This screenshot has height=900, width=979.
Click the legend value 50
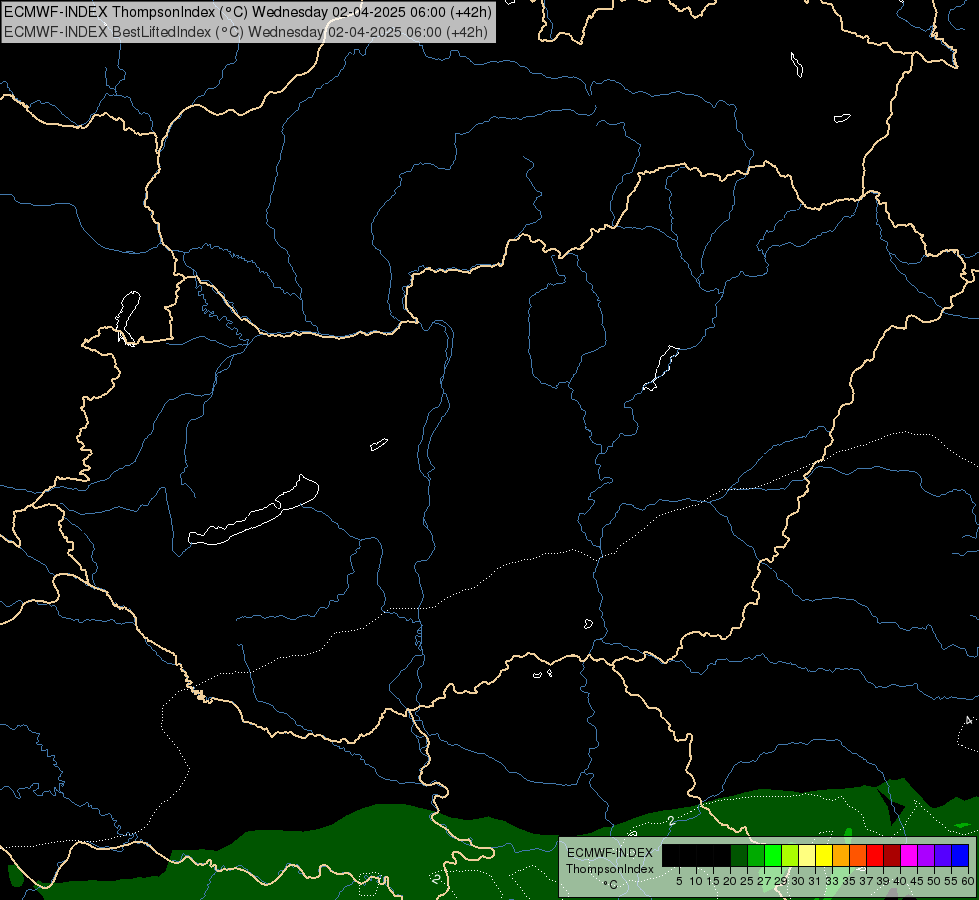(x=934, y=881)
